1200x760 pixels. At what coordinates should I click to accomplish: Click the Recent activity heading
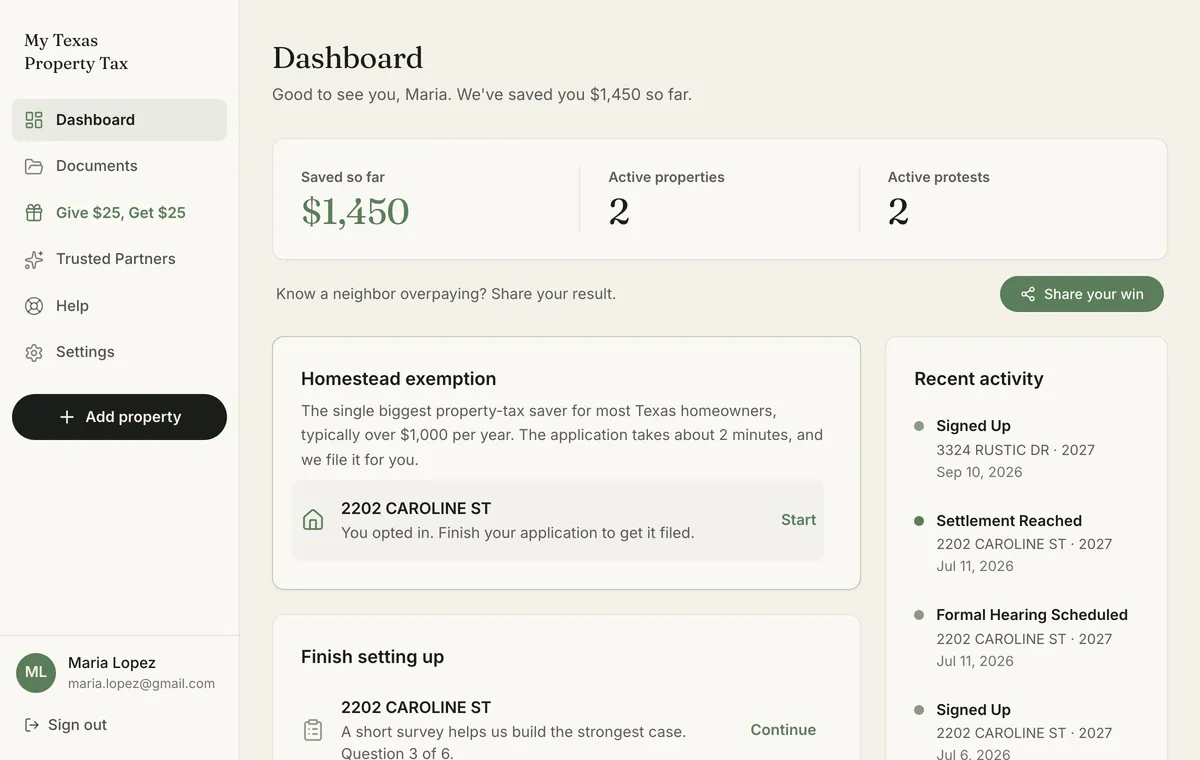coord(979,379)
